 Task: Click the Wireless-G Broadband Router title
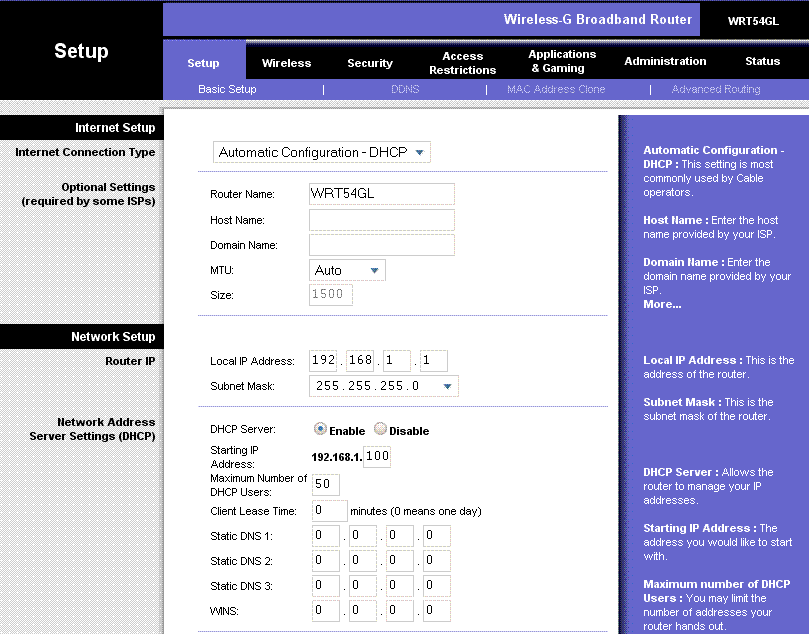tap(597, 20)
